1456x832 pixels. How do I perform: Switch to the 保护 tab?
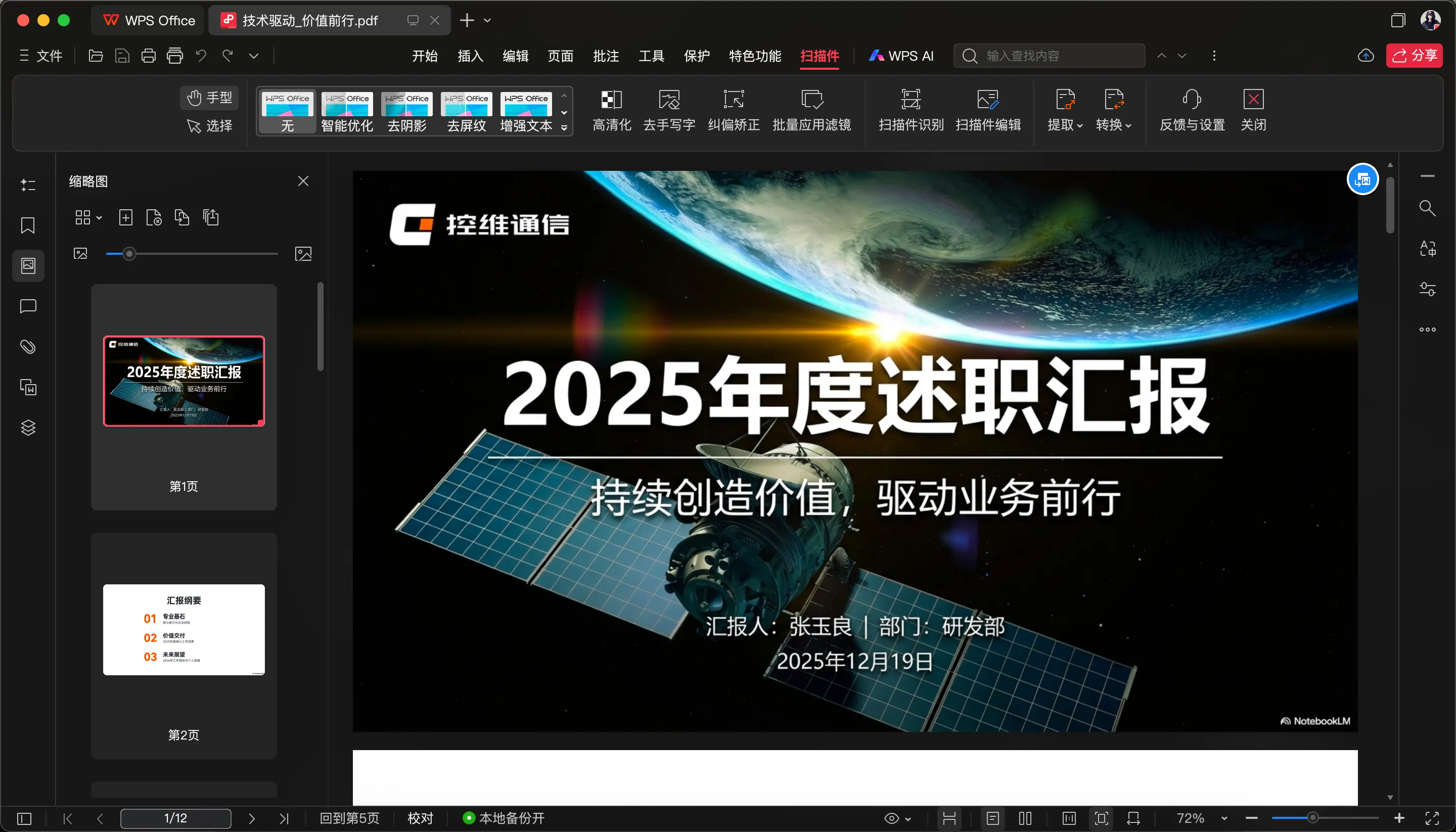pos(697,56)
